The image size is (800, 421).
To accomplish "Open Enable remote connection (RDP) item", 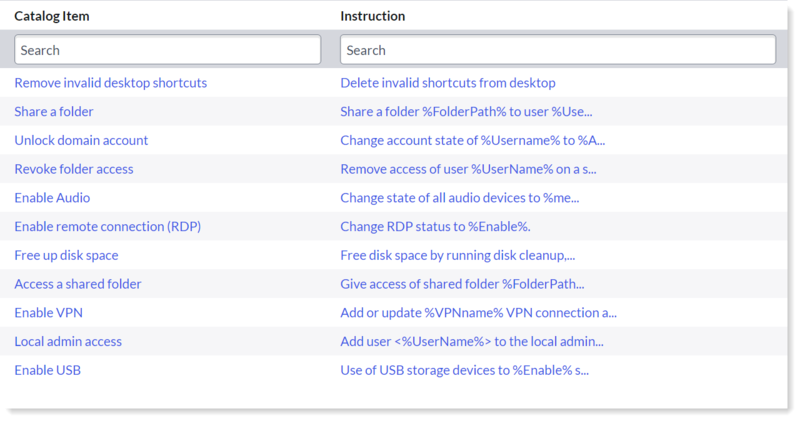I will click(x=108, y=226).
